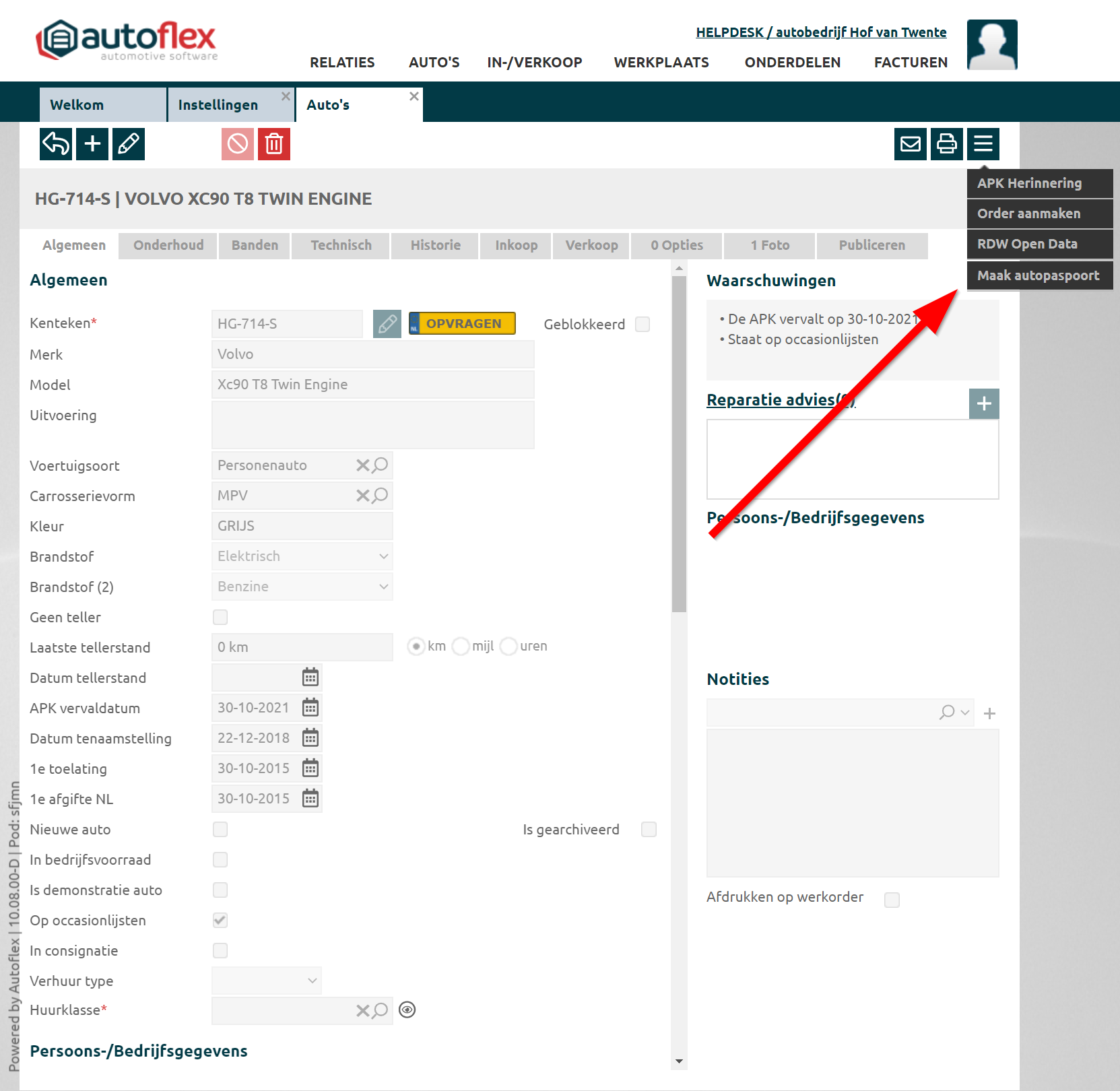The image size is (1120, 1091).
Task: Toggle the Geblokkeerd checkbox
Action: 643,325
